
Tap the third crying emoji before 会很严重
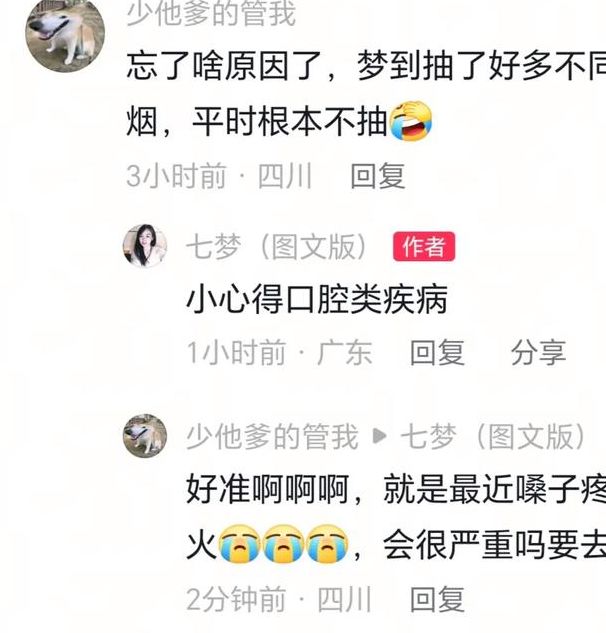tap(327, 544)
